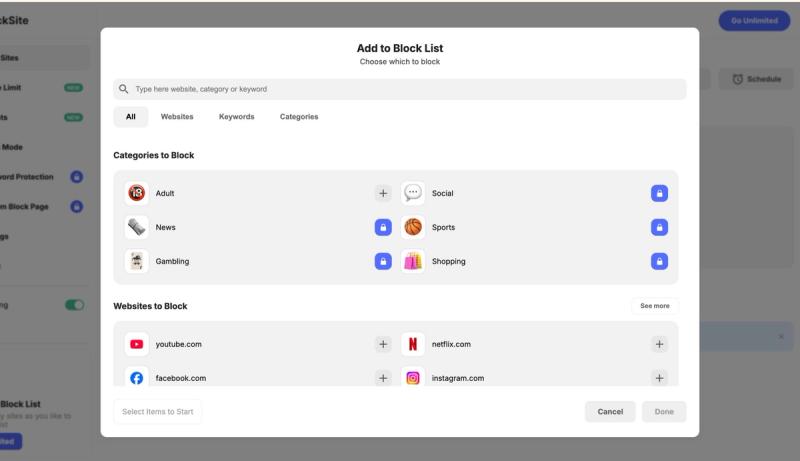
Task: Click the Facebook logo icon
Action: coord(136,377)
